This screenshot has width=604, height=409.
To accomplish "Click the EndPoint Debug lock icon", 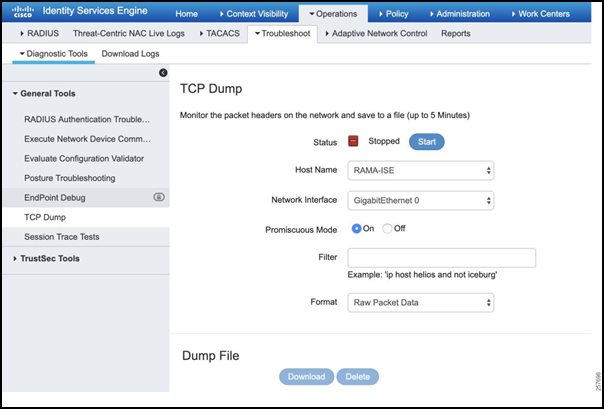I will tap(159, 197).
